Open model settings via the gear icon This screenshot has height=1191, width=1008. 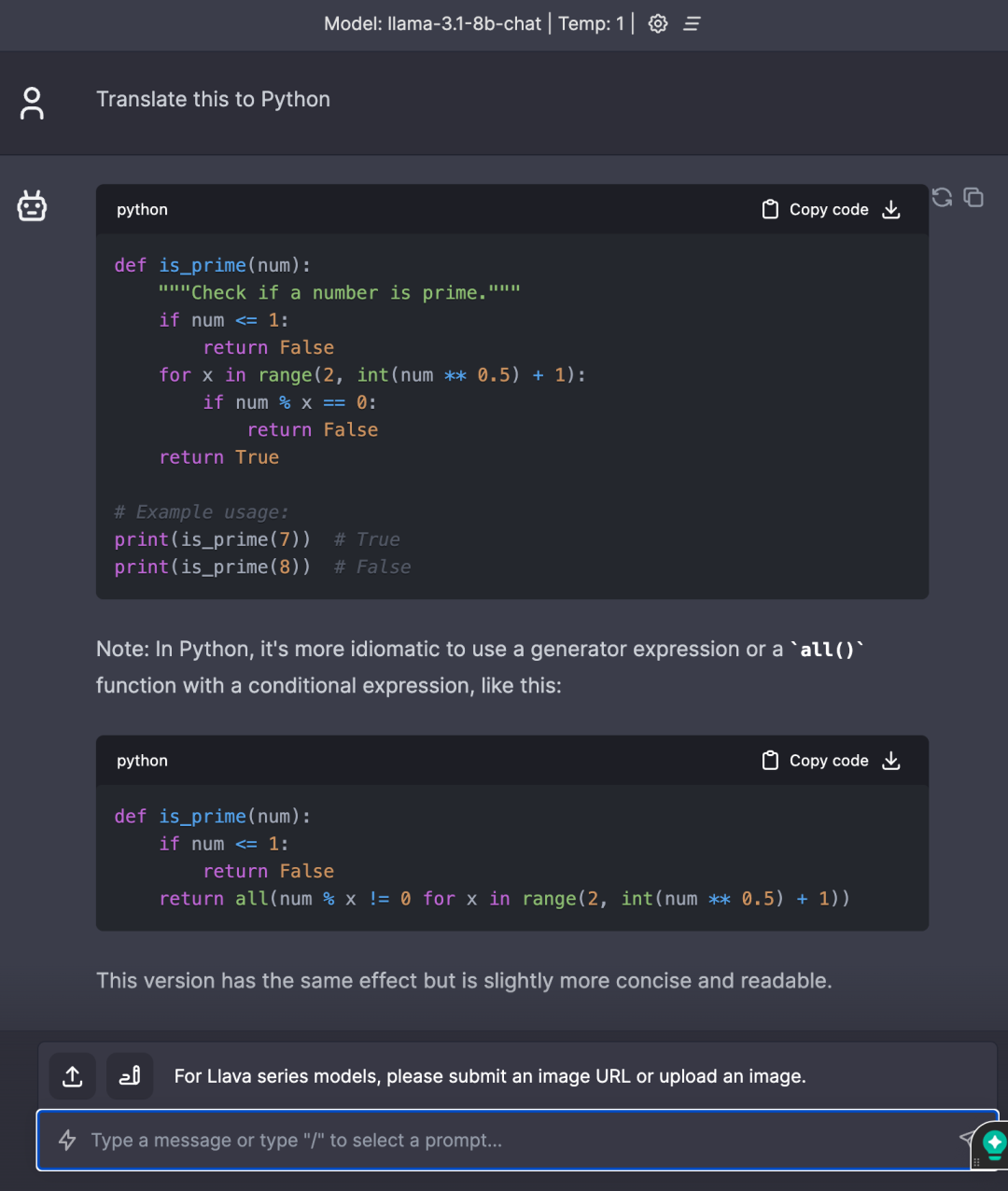tap(658, 23)
